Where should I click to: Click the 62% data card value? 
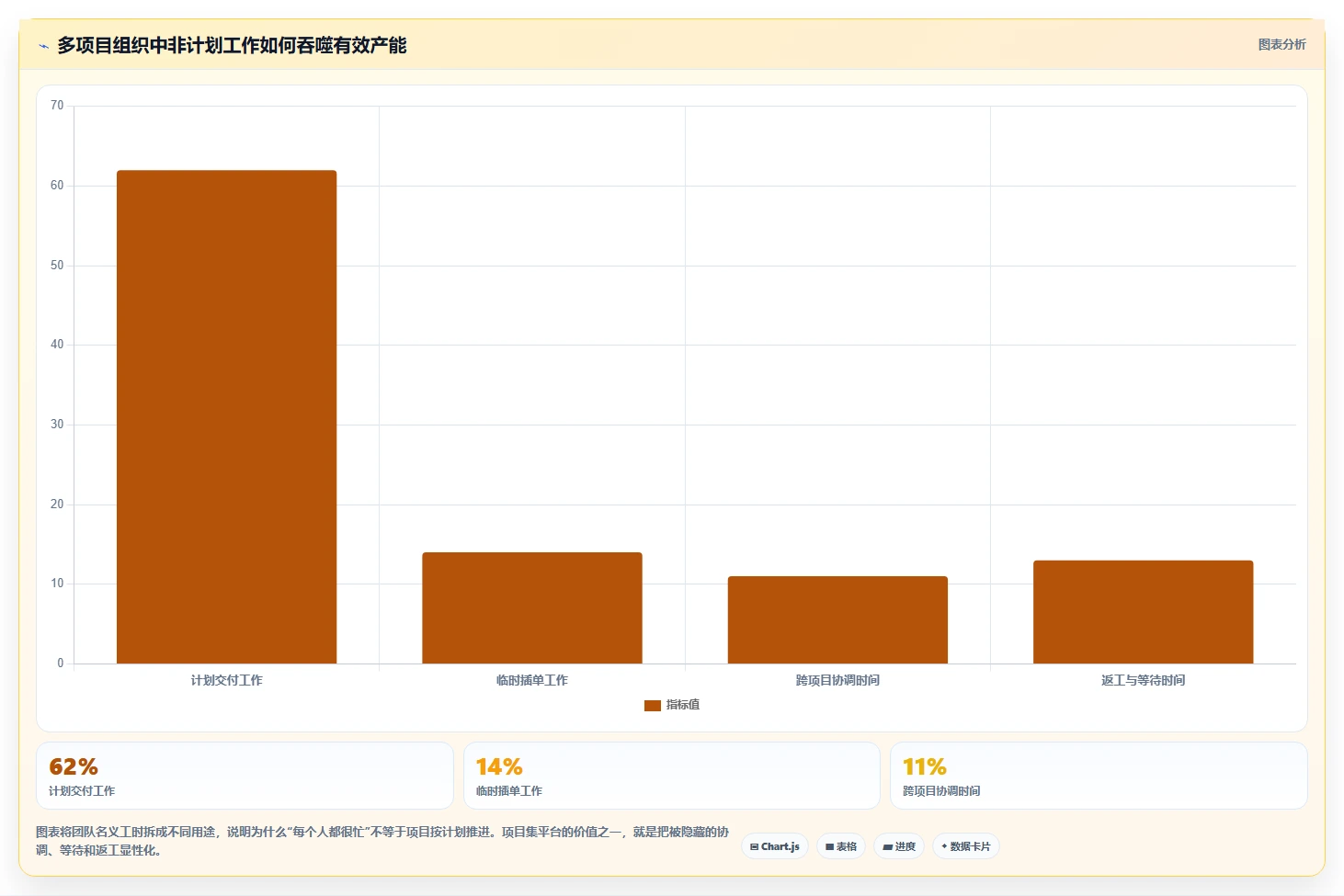(x=74, y=766)
